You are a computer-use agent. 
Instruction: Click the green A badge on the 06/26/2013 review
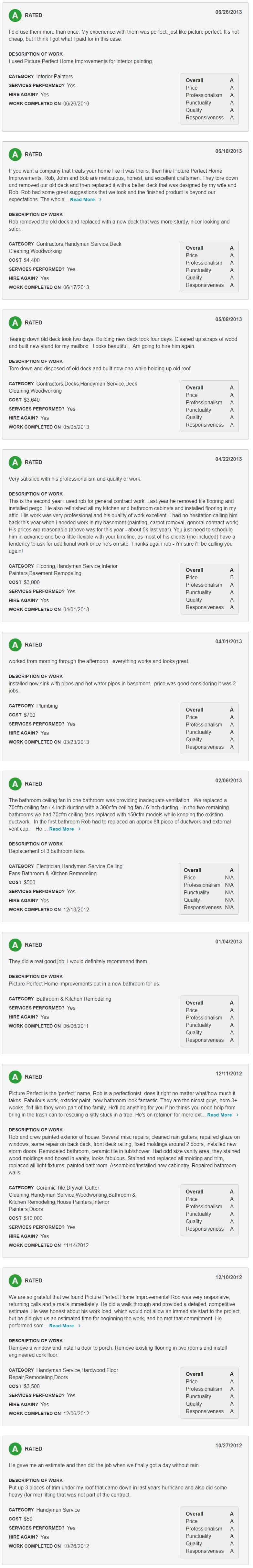point(15,15)
